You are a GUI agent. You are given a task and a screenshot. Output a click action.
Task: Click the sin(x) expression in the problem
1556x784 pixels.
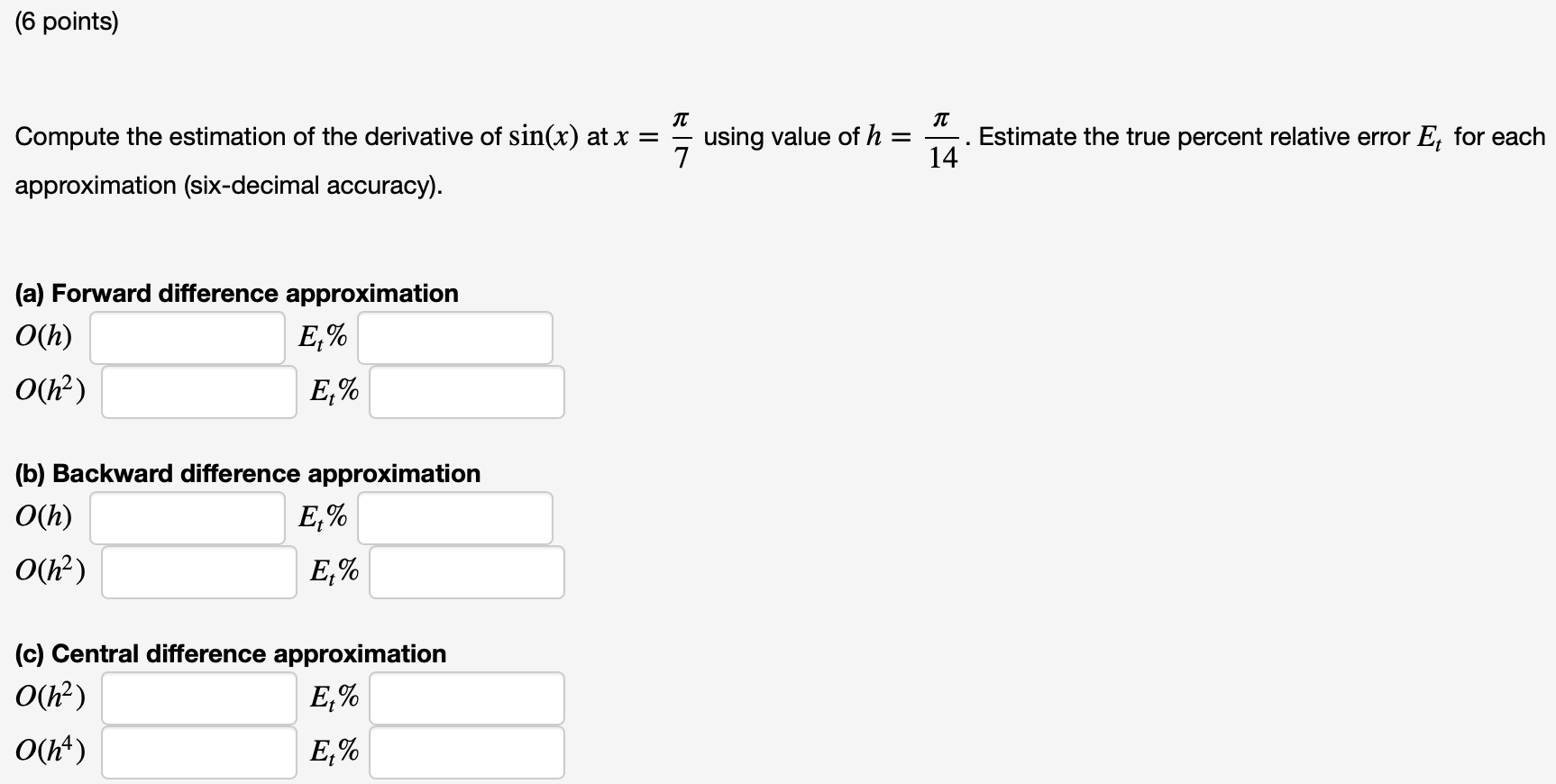point(544,136)
